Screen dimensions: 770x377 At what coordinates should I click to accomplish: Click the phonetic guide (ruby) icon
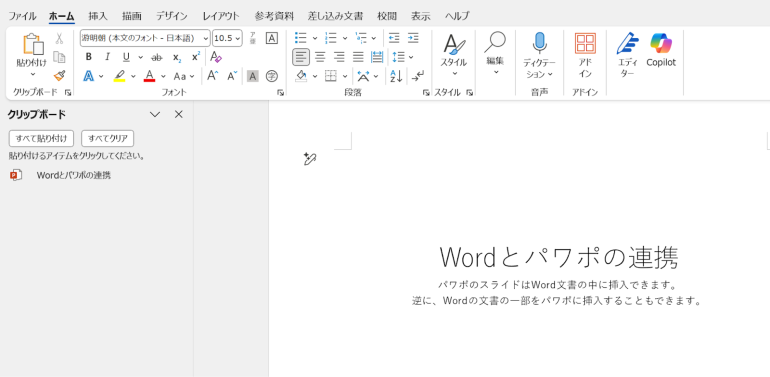(252, 38)
